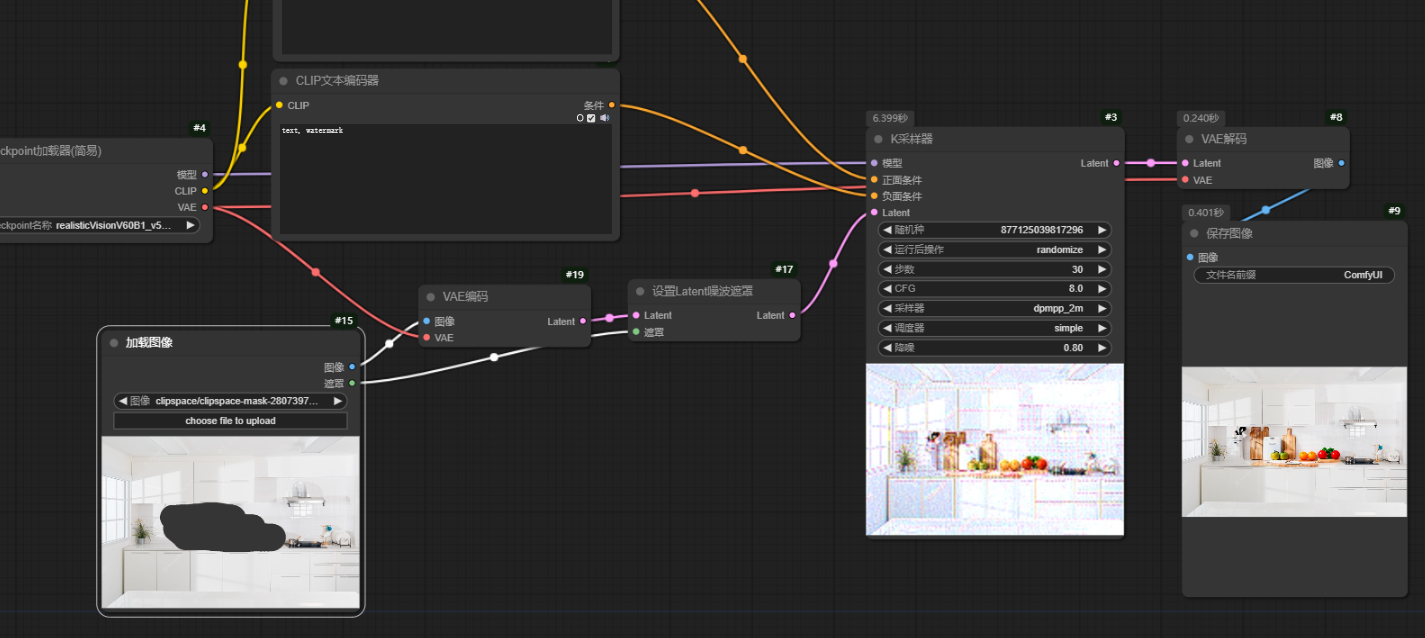Image resolution: width=1425 pixels, height=638 pixels.
Task: Click the green 遮罩 output port on 加载图像
Action: tap(352, 382)
